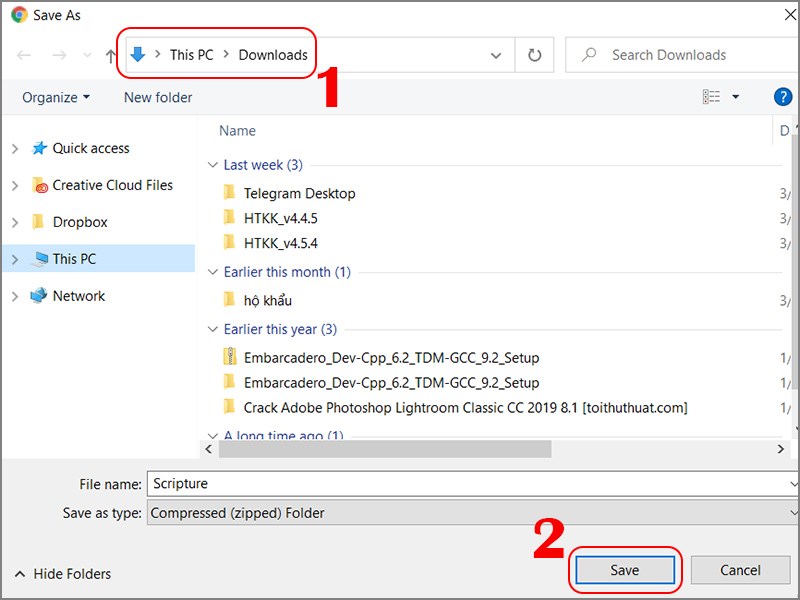Sort by the Name column header
The height and width of the screenshot is (600, 800).
tap(237, 131)
